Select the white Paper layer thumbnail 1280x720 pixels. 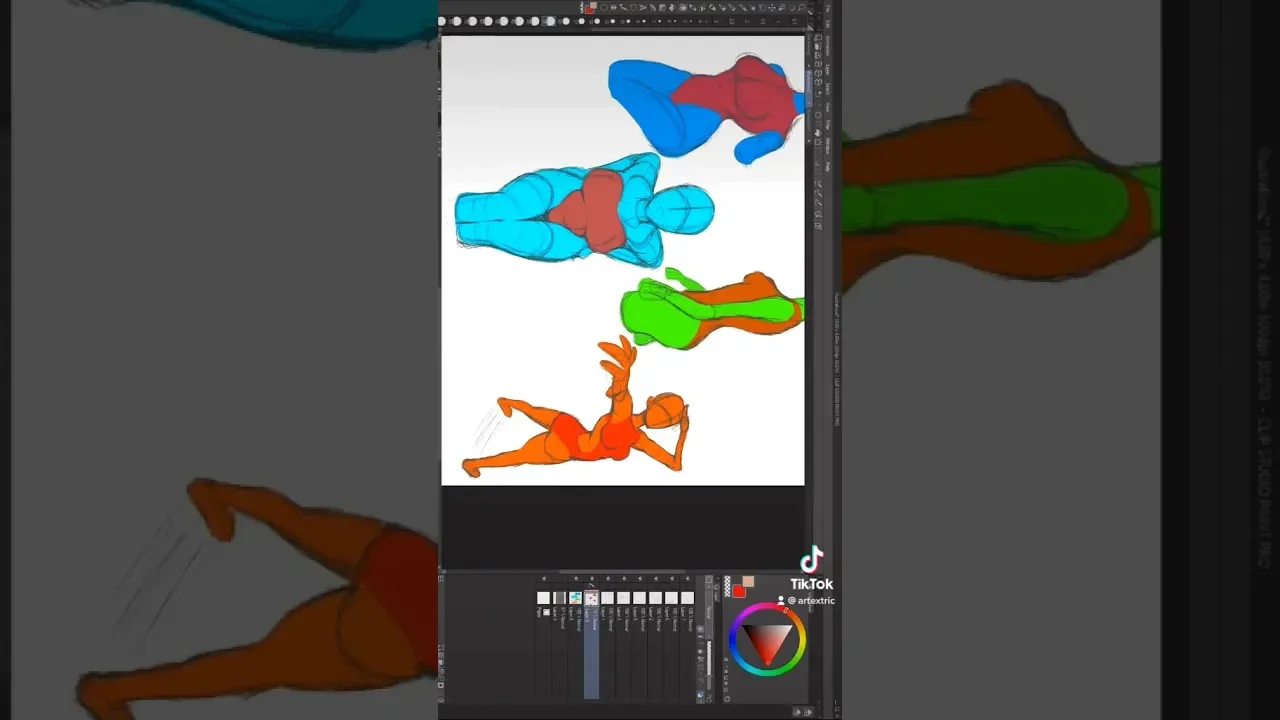click(x=543, y=598)
